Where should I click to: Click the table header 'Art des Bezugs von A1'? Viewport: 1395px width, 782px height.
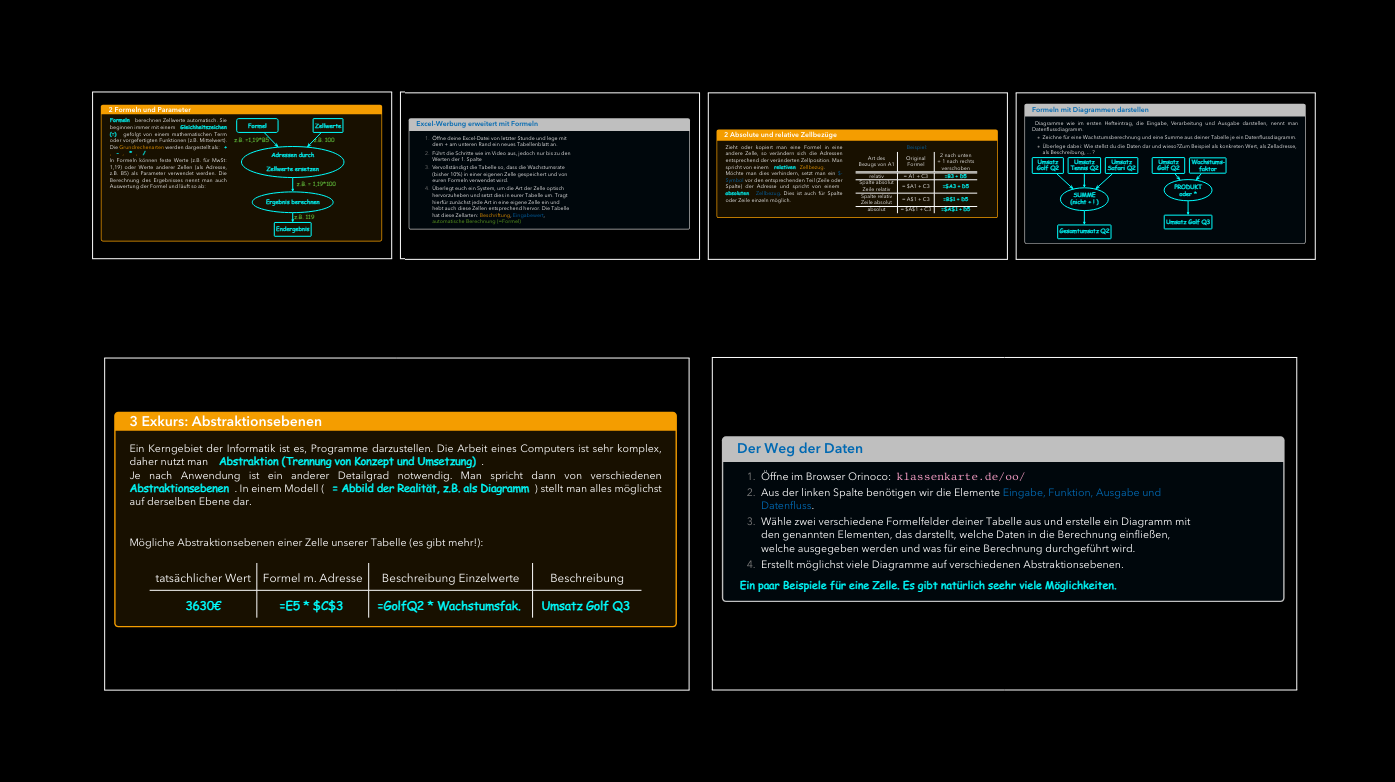[877, 160]
